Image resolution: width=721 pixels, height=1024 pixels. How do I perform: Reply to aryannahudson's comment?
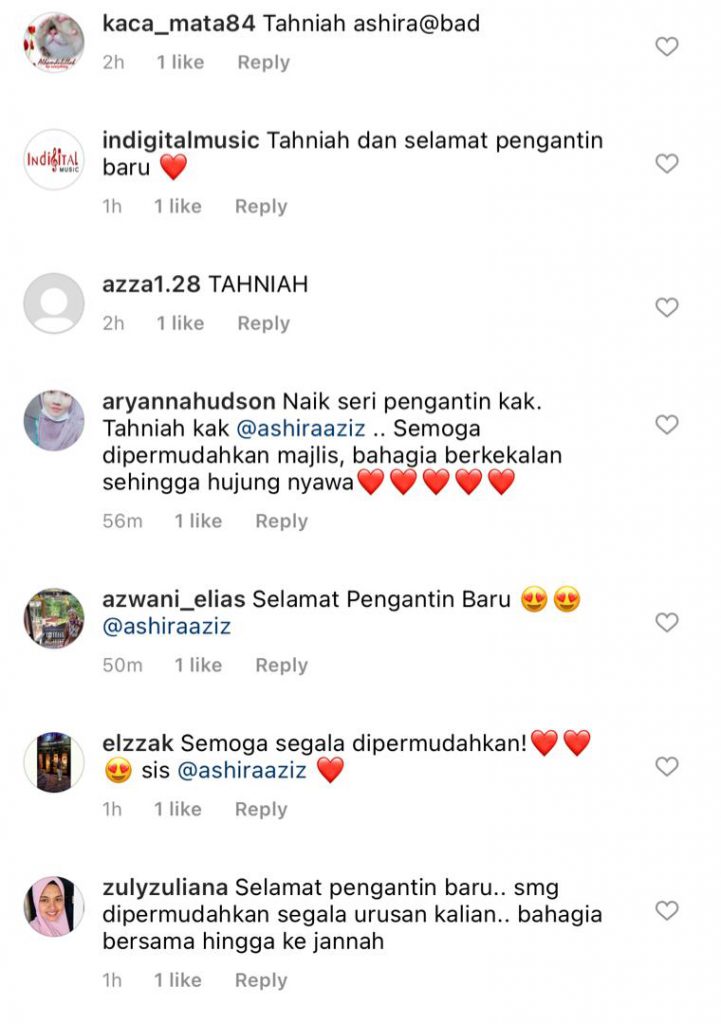(x=281, y=521)
